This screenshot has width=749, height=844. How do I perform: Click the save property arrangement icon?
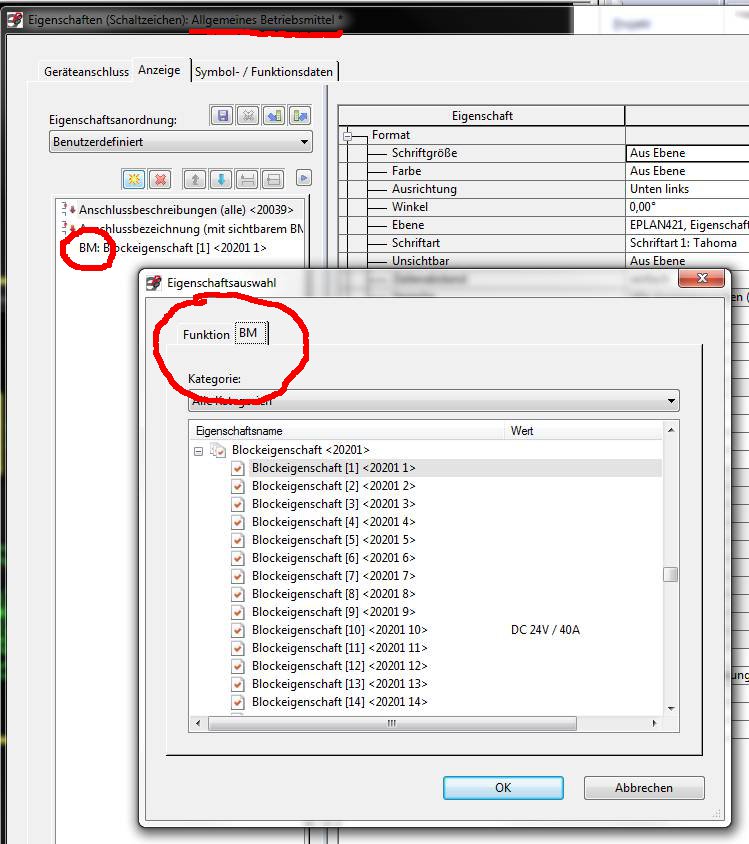point(222,116)
